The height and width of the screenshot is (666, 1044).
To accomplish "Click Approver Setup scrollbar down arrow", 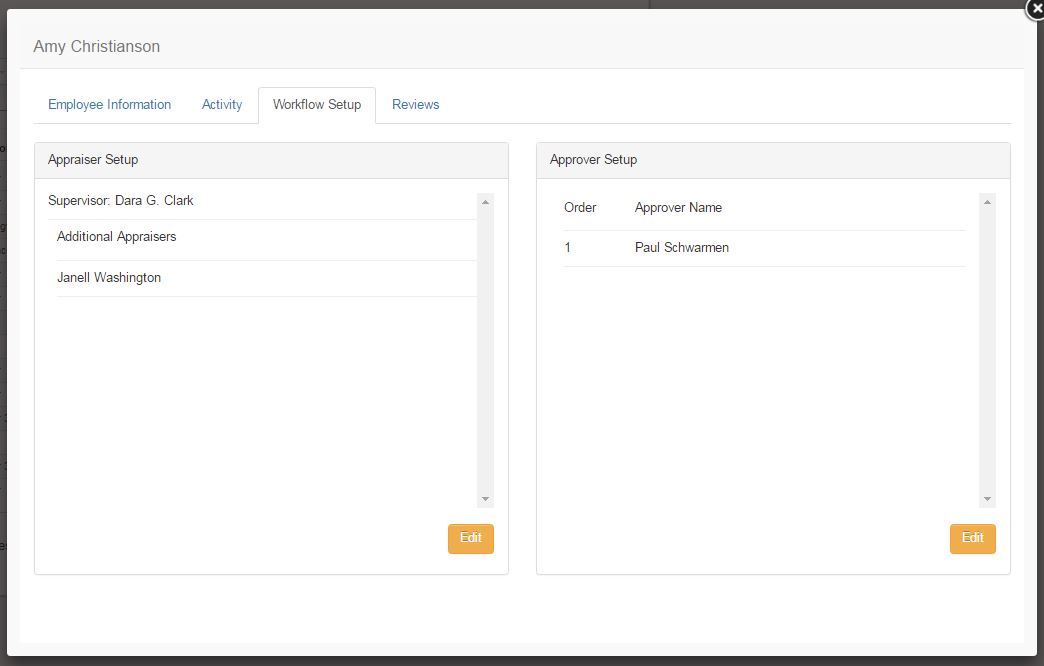I will tap(987, 499).
